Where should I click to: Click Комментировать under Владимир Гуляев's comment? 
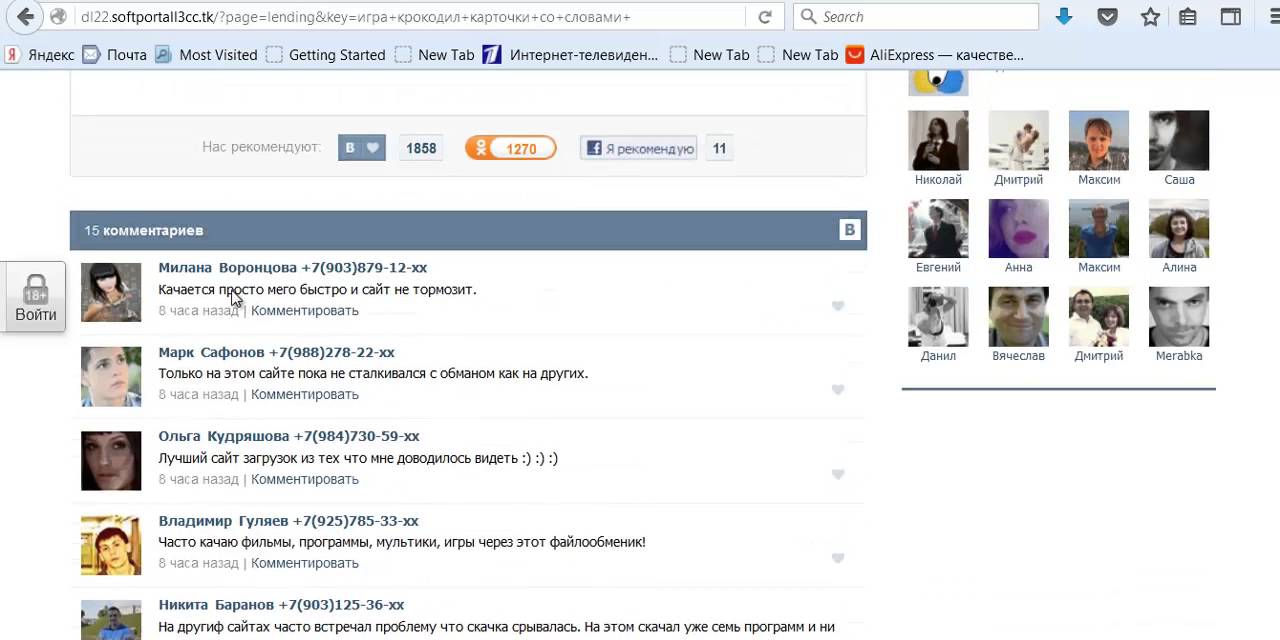click(305, 563)
